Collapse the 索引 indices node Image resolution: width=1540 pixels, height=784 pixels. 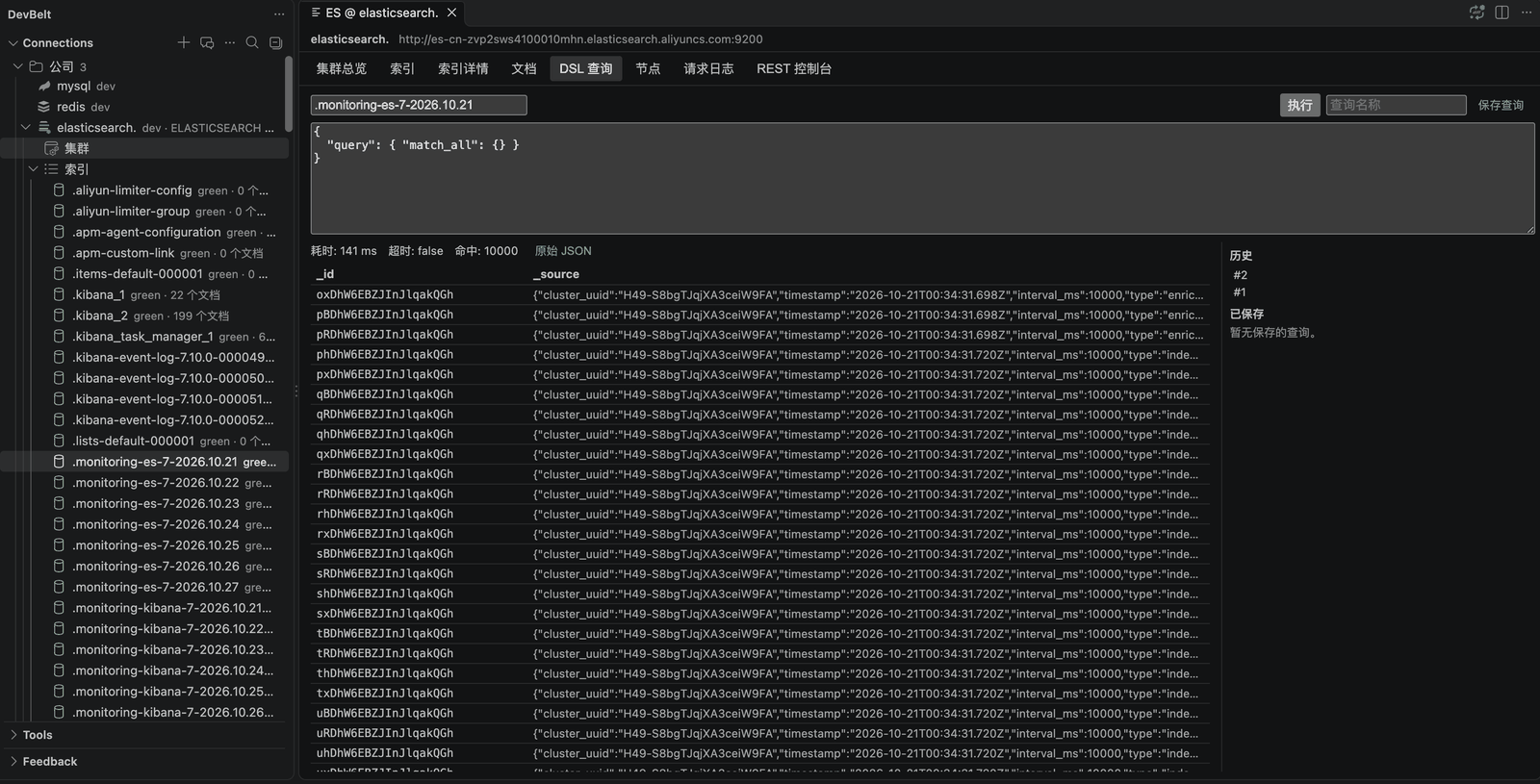click(34, 169)
